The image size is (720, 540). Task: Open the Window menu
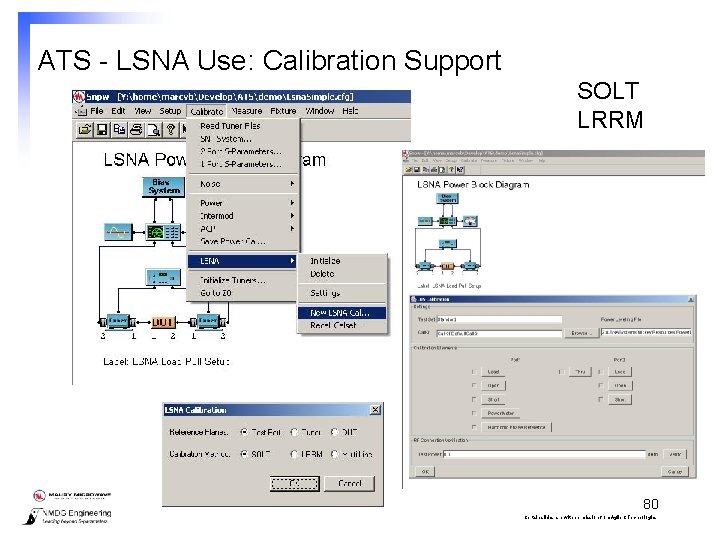coord(320,111)
